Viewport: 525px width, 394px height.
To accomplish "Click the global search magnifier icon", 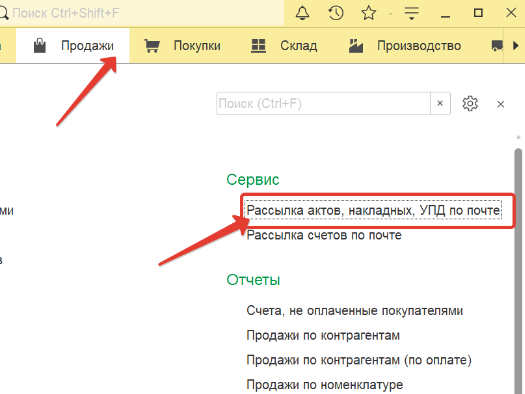I will click(x=4, y=13).
